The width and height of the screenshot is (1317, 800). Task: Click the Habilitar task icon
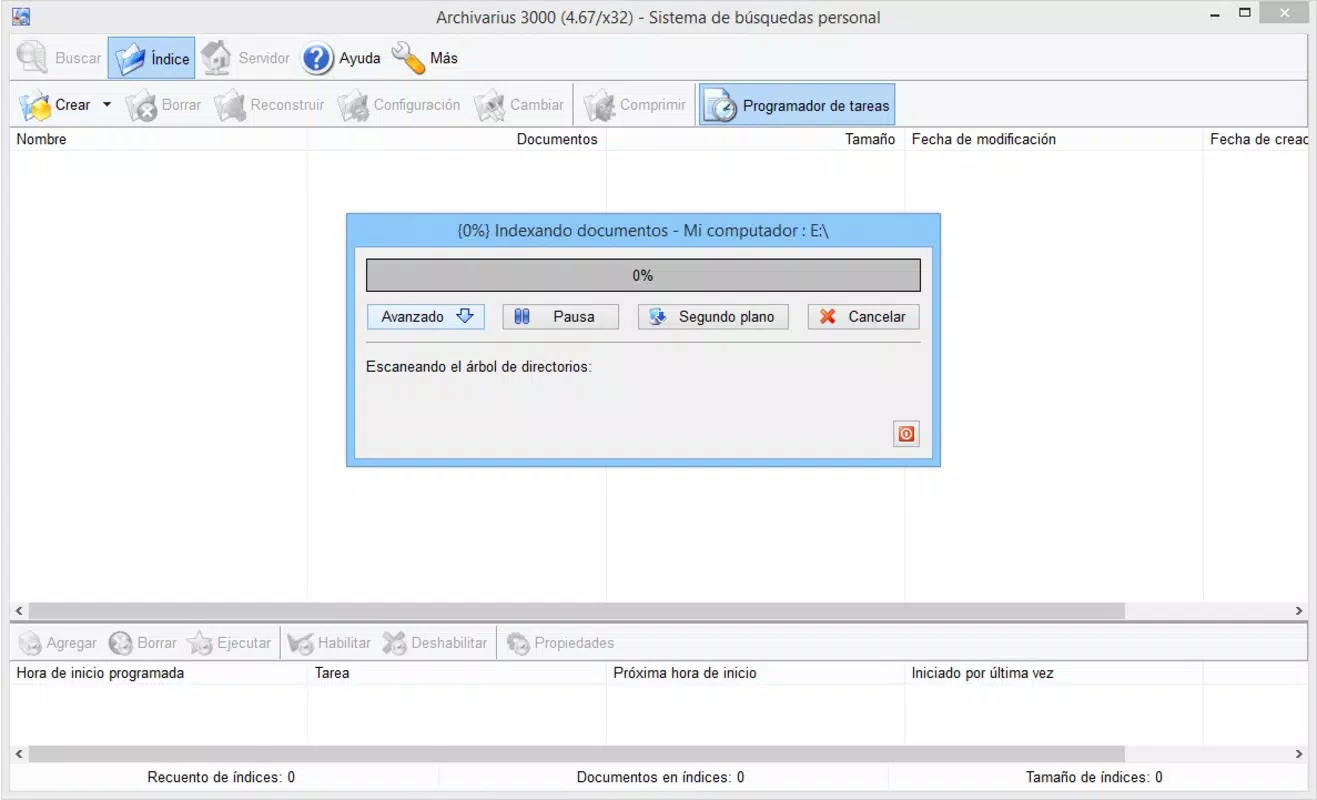pos(300,643)
